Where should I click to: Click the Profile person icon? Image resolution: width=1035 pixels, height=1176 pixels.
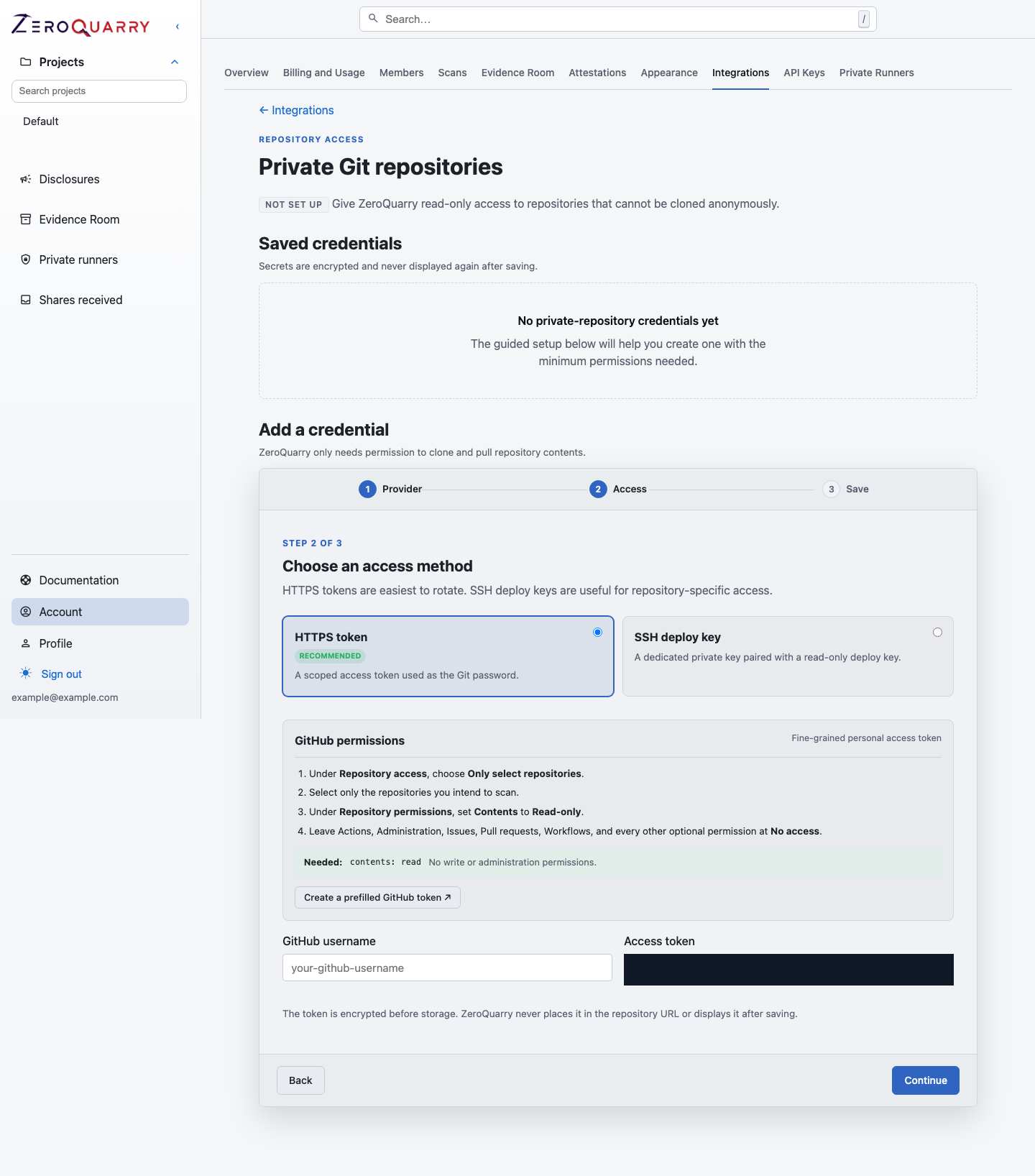[26, 643]
